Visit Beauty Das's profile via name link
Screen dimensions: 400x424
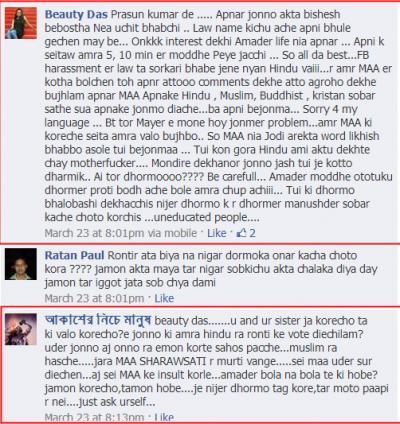click(x=76, y=15)
